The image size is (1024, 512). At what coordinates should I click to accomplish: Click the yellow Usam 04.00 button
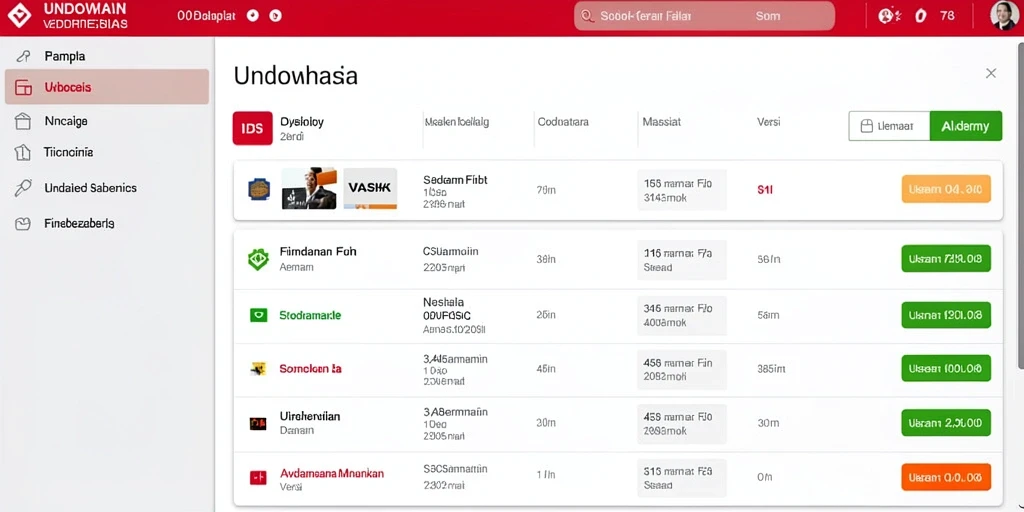coord(946,189)
